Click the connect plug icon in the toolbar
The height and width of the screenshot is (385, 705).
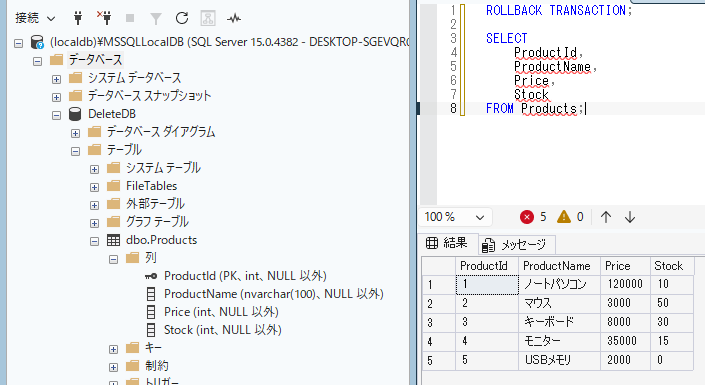pyautogui.click(x=78, y=18)
